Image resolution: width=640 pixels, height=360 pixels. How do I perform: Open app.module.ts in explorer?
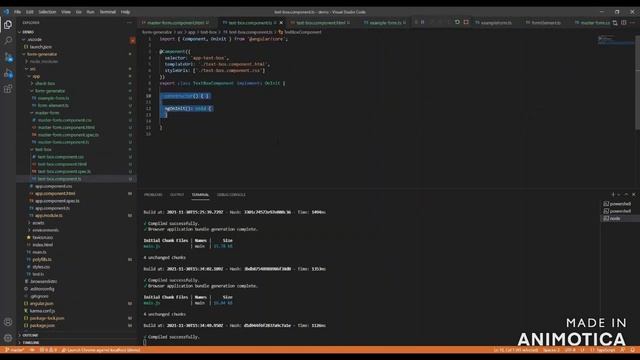49,216
